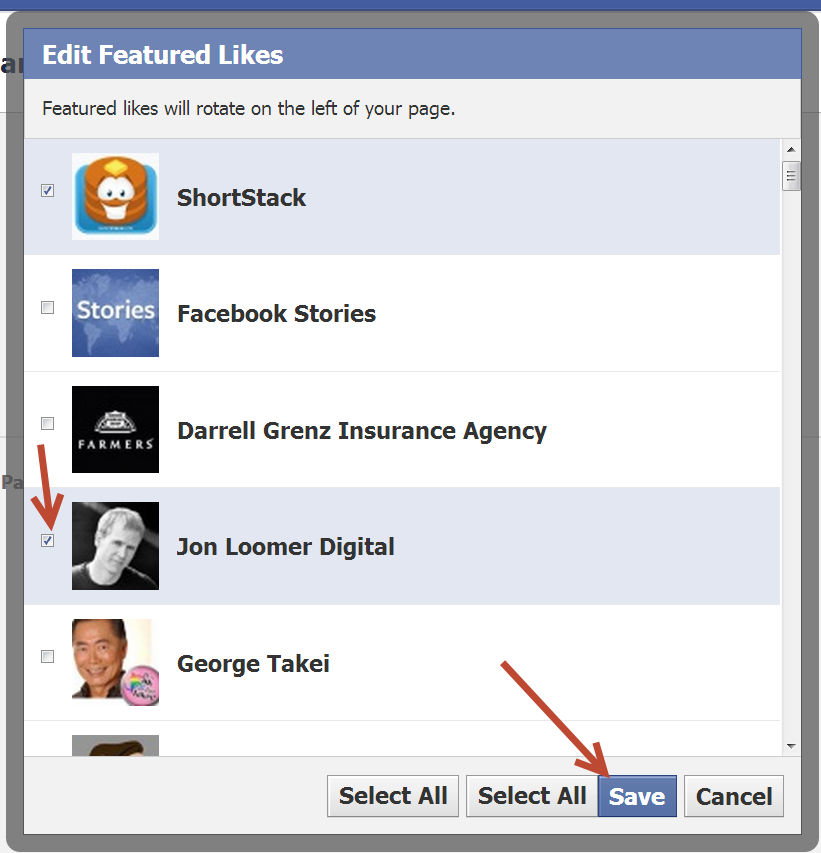Click the Jon Loomer Digital photo
Viewport: 821px width, 853px height.
[x=115, y=546]
